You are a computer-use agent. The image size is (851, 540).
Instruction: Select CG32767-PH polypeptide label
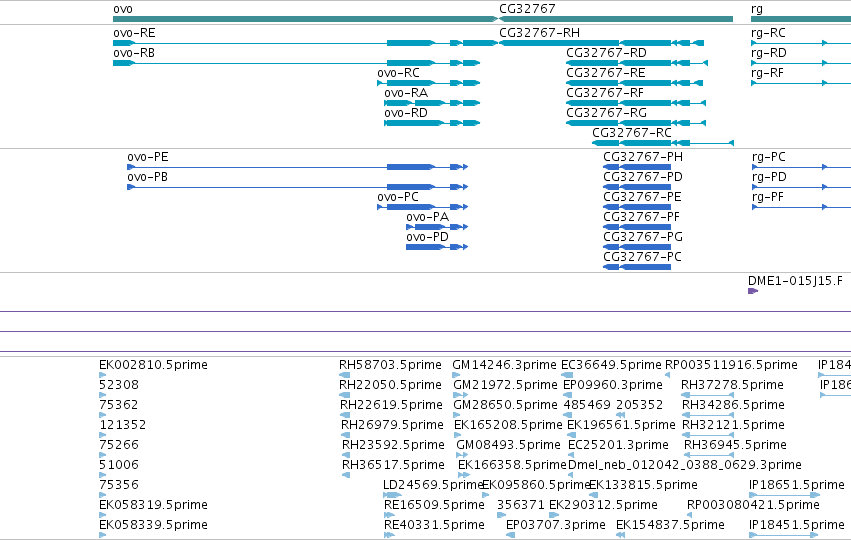click(643, 157)
